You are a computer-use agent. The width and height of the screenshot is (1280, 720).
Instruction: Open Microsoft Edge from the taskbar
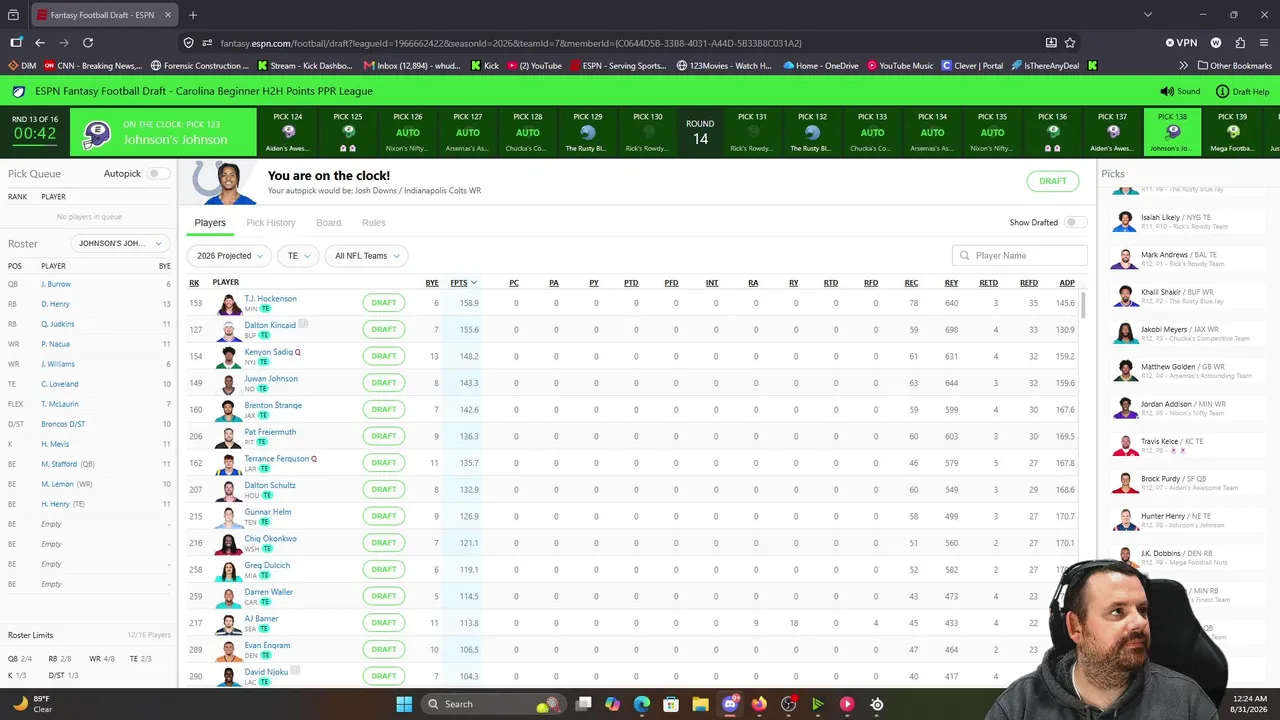(642, 704)
